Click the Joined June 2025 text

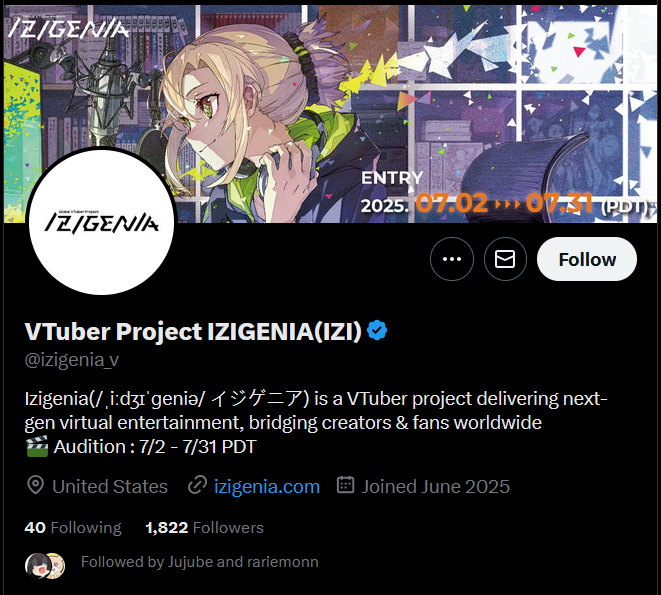(x=436, y=486)
